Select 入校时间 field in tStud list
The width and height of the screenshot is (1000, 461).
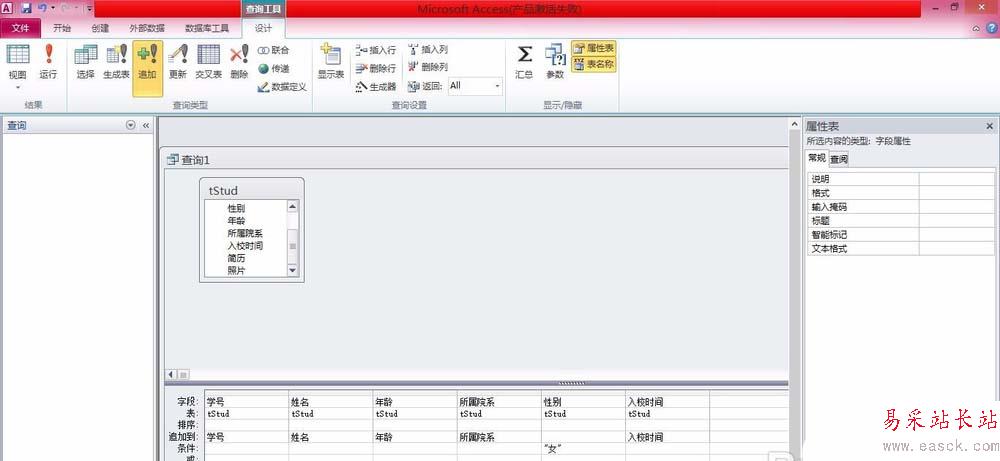tap(245, 245)
